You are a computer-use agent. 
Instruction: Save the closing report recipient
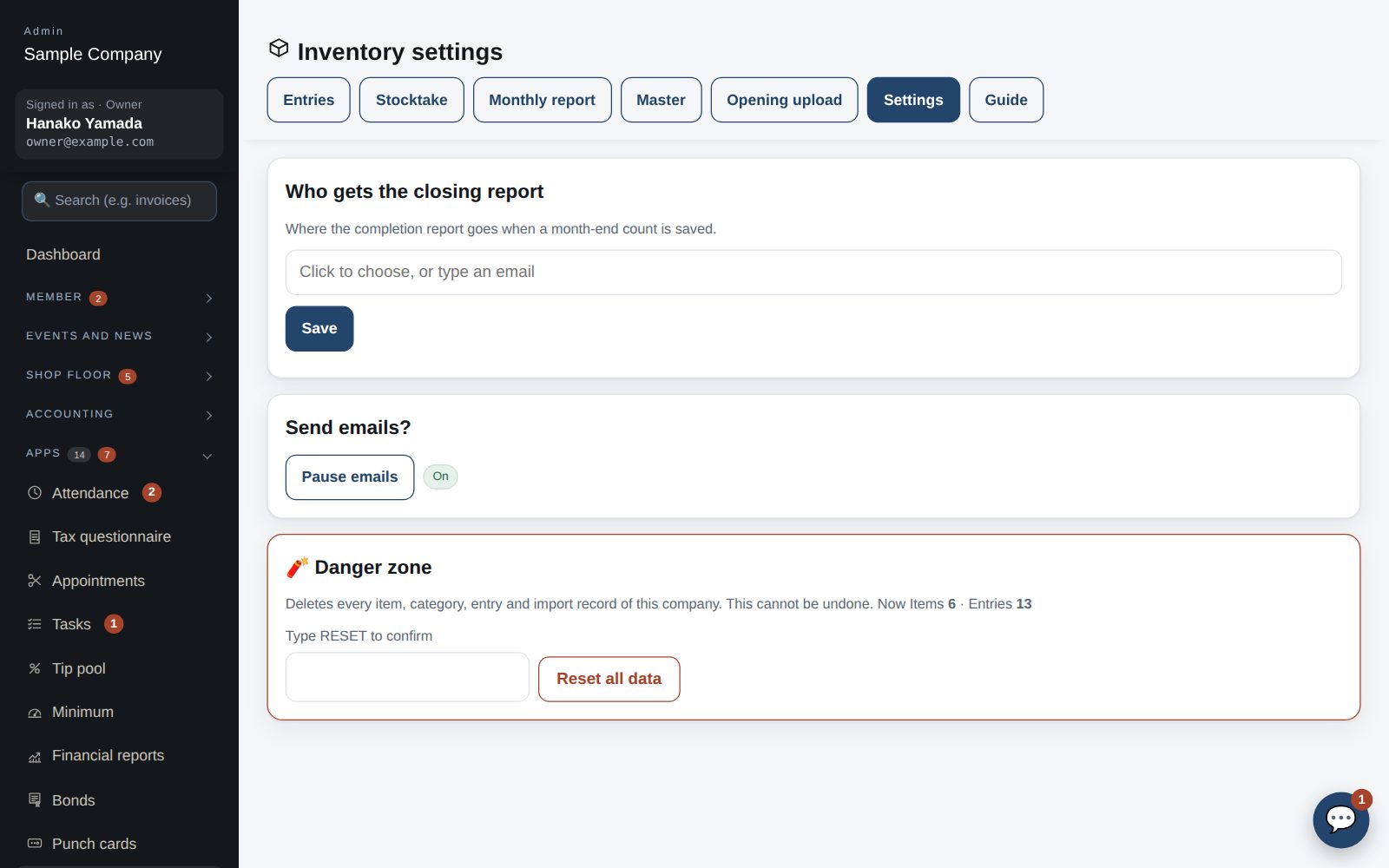click(319, 329)
